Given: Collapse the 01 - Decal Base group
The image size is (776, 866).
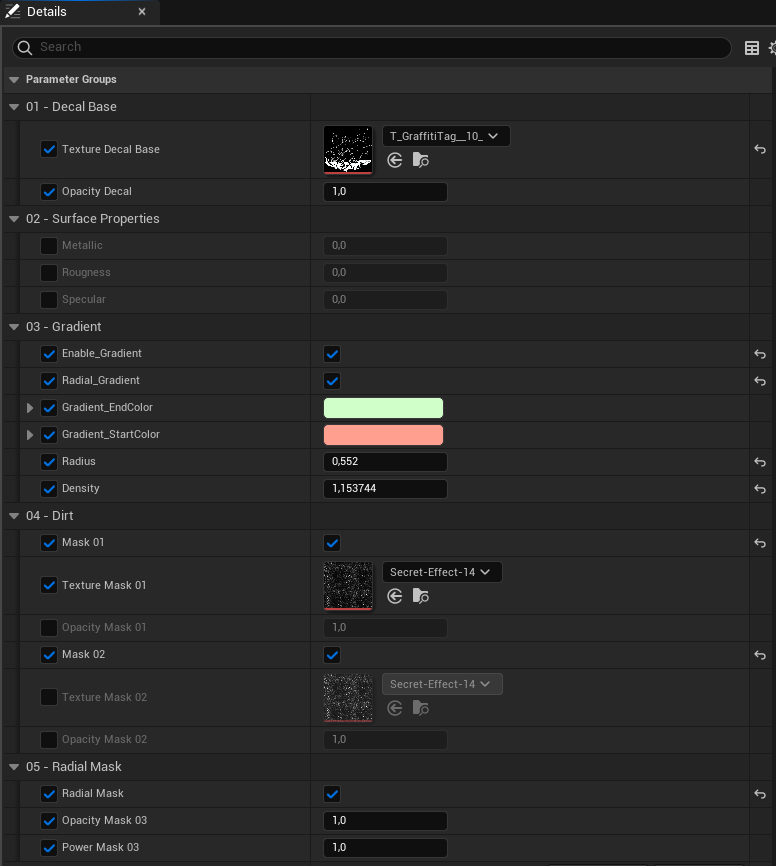Looking at the screenshot, I should [x=14, y=107].
